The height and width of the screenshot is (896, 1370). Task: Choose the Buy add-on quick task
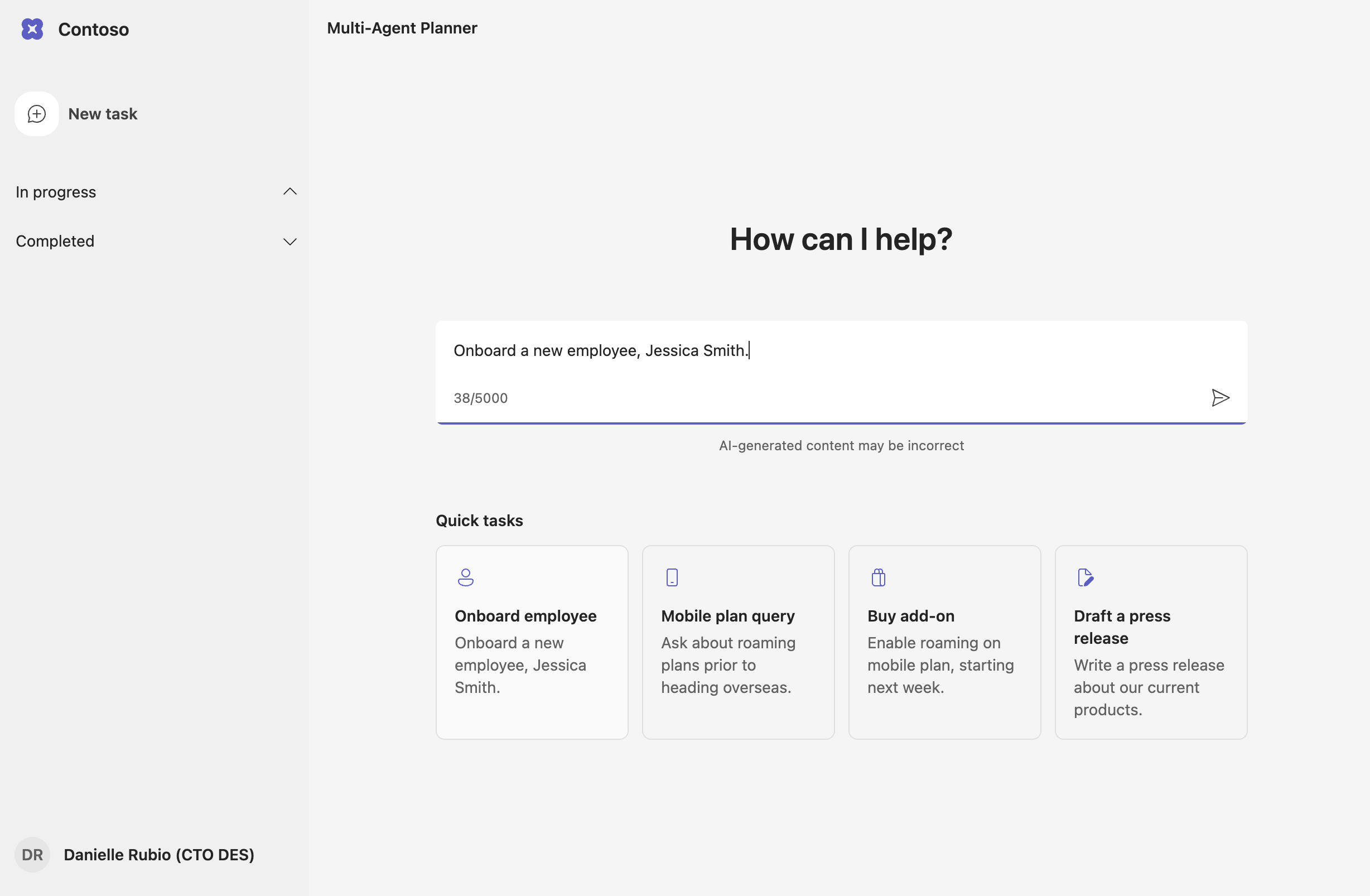click(911, 615)
